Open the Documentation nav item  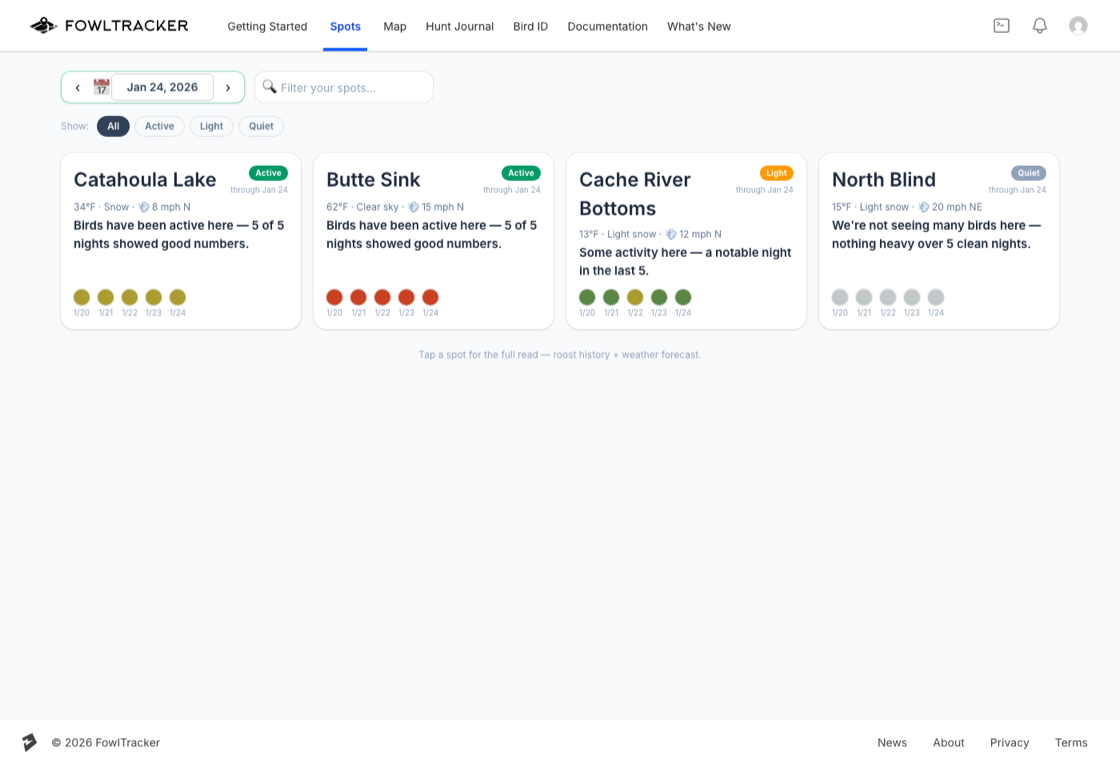pyautogui.click(x=607, y=26)
